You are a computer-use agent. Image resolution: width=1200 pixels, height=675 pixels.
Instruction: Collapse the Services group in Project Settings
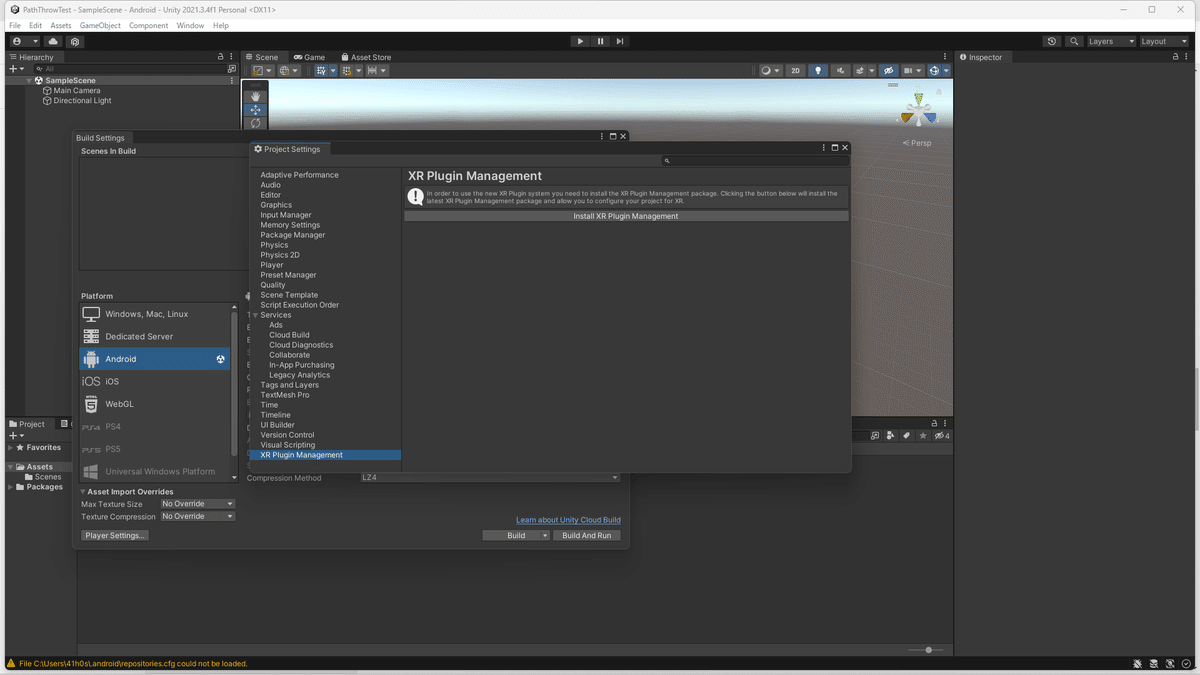[255, 315]
